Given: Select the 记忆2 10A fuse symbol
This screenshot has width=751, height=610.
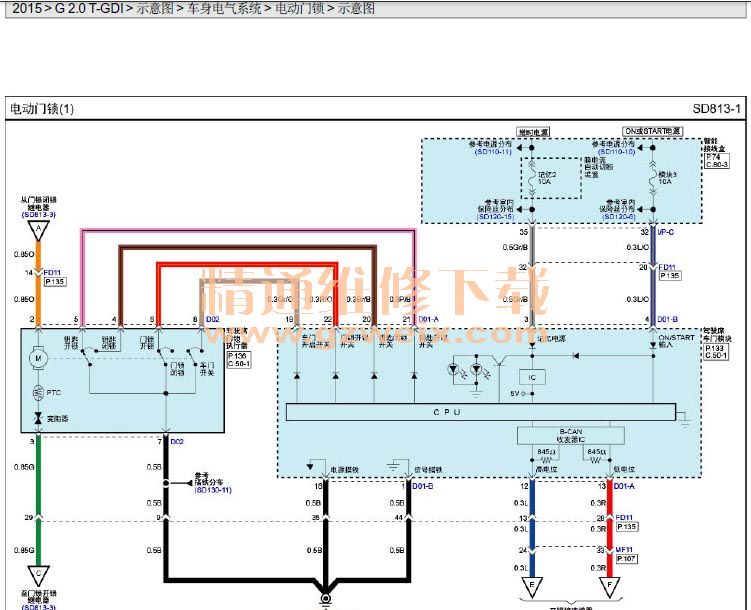Looking at the screenshot, I should pyautogui.click(x=532, y=178).
